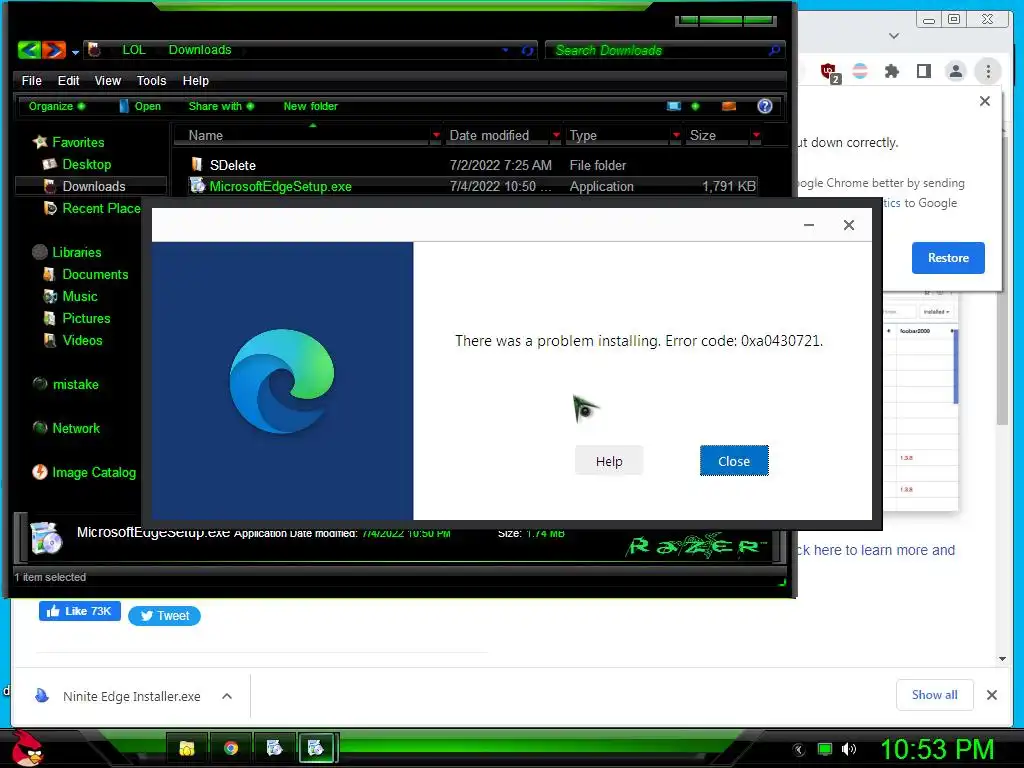Viewport: 1024px width, 768px height.
Task: Open Chrome side panel icon
Action: pos(923,71)
